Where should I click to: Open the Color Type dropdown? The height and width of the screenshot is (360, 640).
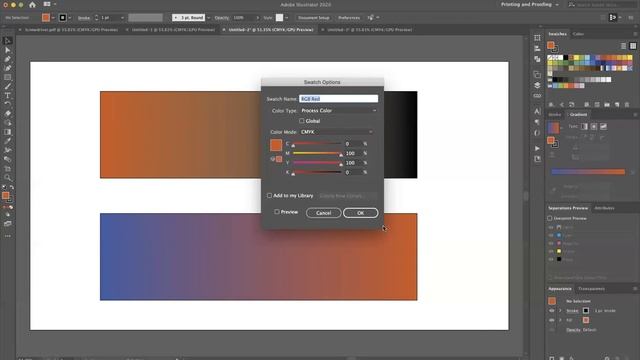[x=338, y=111]
